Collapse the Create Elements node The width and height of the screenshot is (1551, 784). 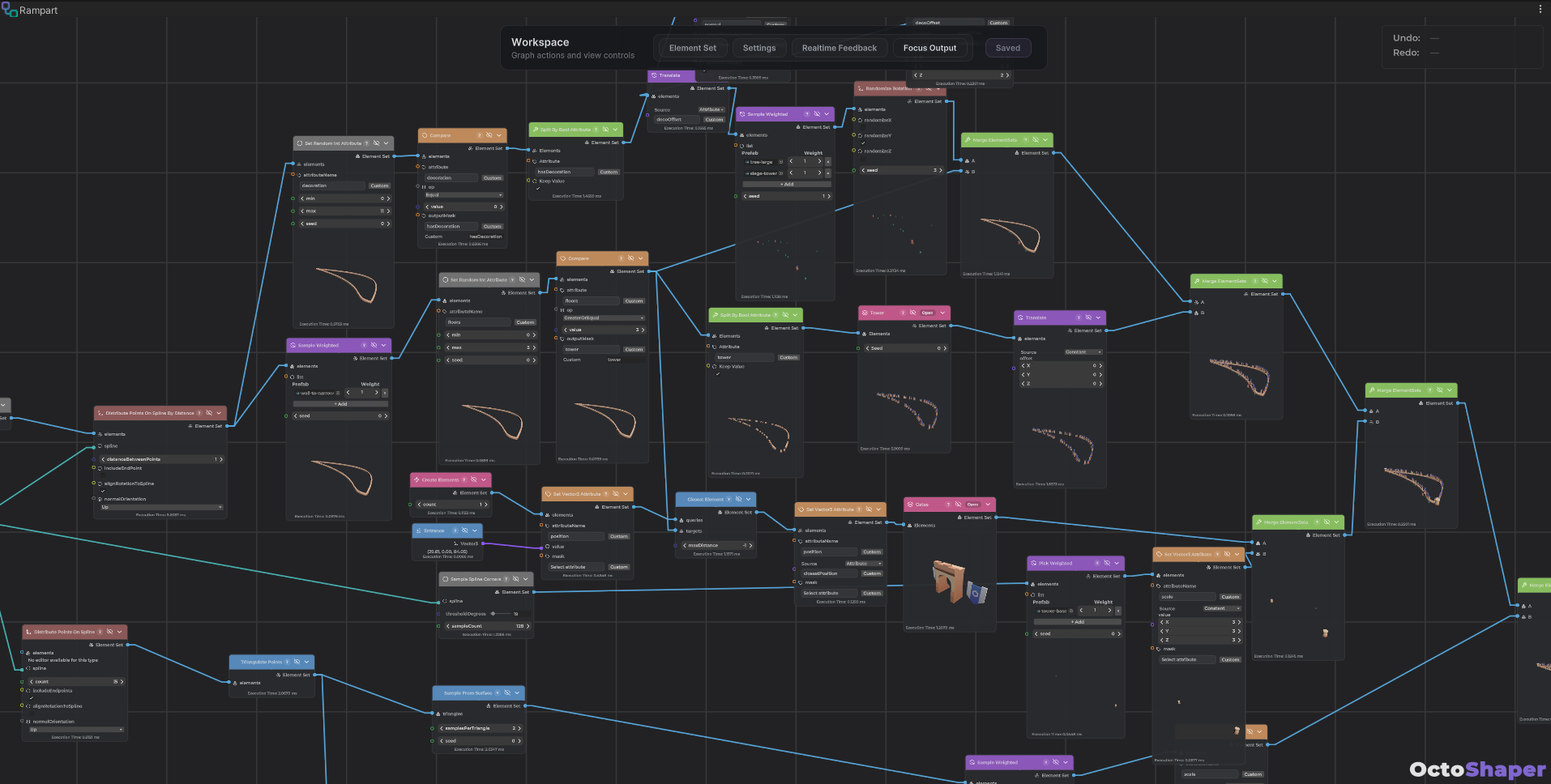(484, 479)
